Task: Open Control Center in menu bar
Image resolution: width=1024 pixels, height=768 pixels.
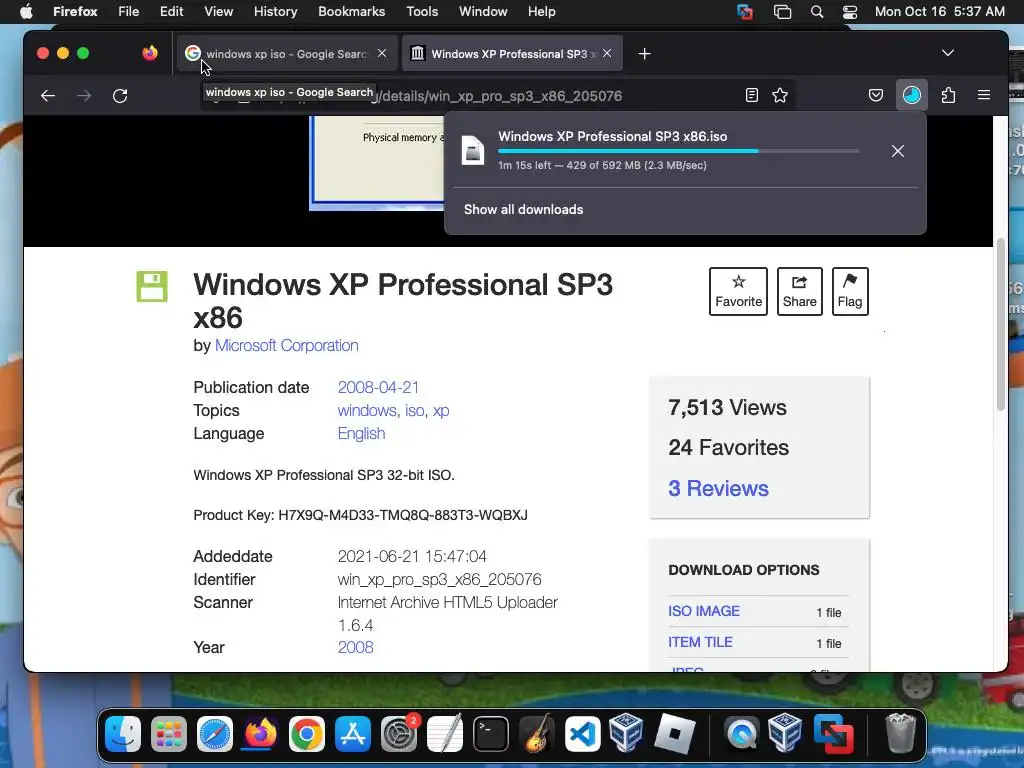Action: tap(850, 12)
